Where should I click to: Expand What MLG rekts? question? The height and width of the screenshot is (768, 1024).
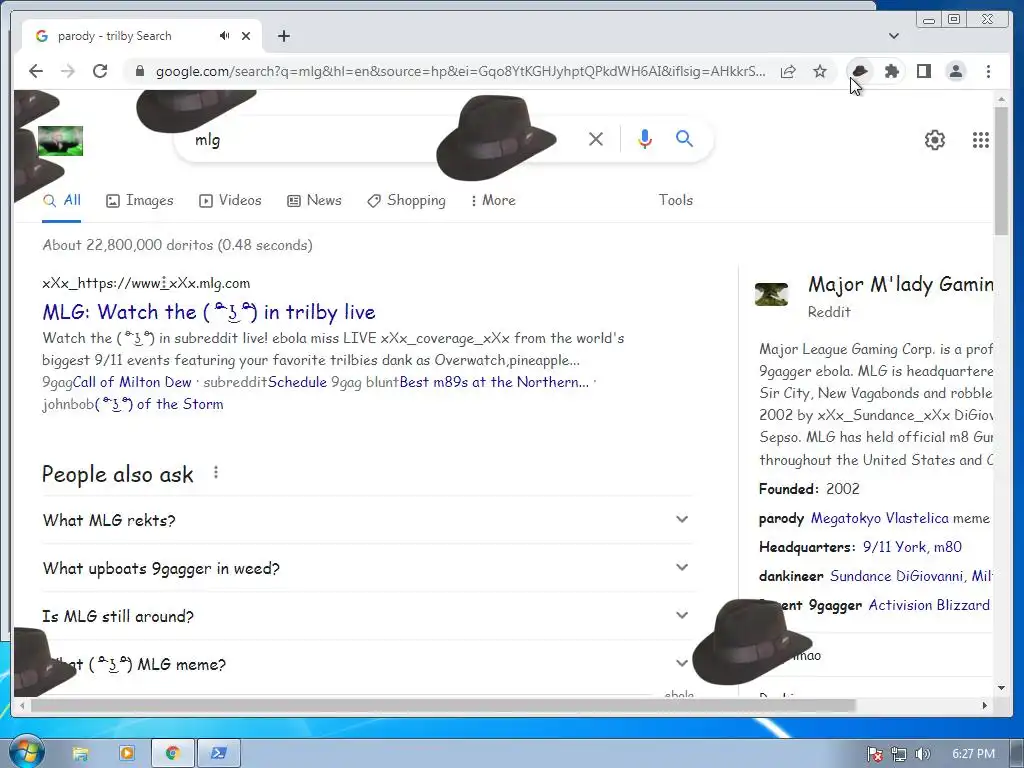click(x=366, y=520)
